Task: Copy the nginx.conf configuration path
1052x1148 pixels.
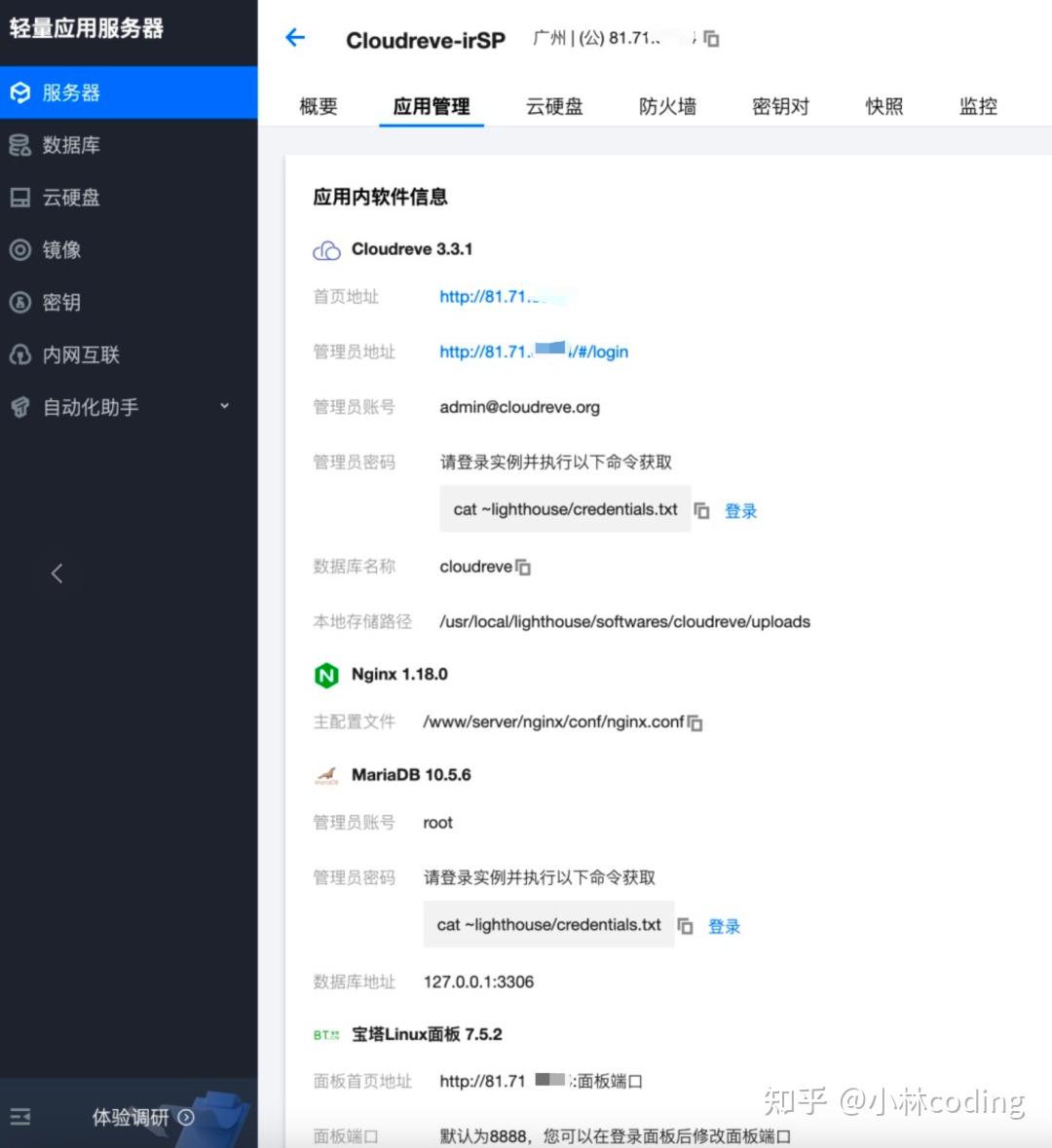Action: [694, 722]
